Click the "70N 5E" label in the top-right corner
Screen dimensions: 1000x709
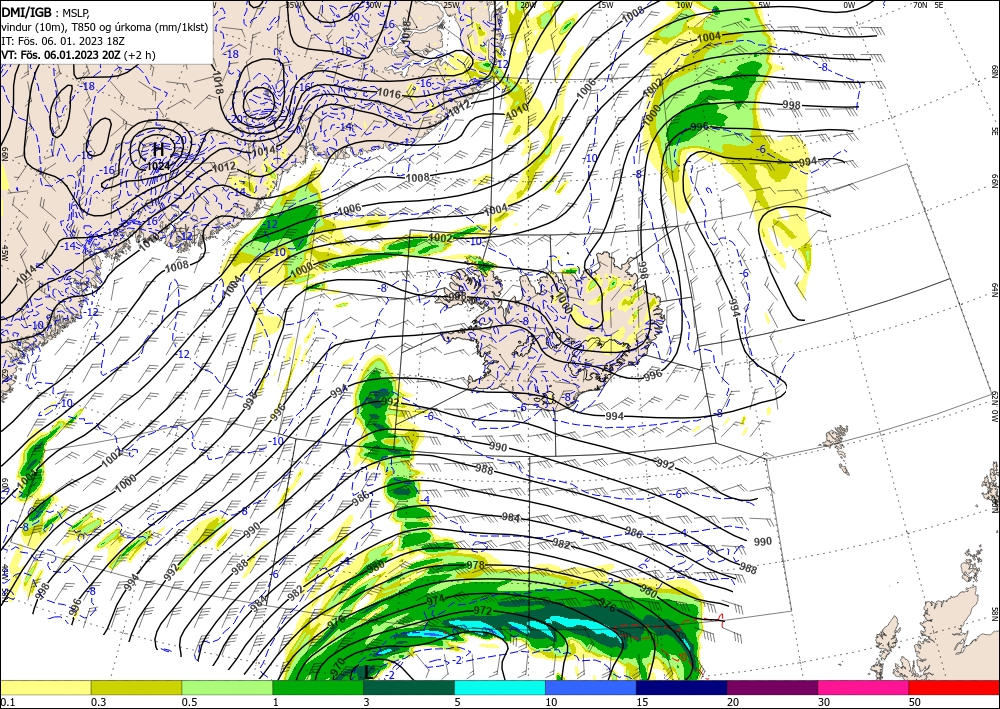point(928,5)
